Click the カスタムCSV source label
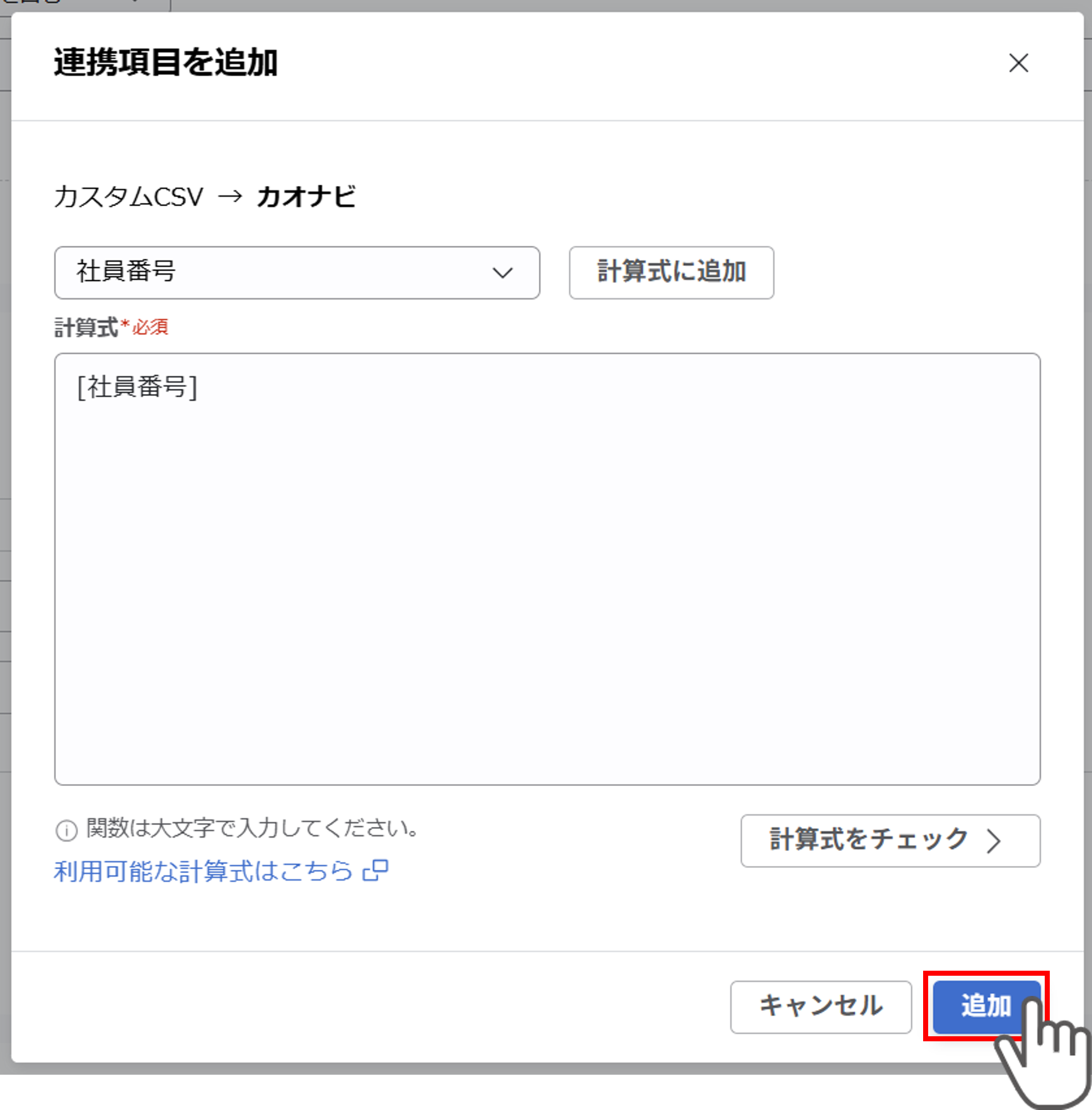This screenshot has height=1110, width=1092. click(129, 197)
